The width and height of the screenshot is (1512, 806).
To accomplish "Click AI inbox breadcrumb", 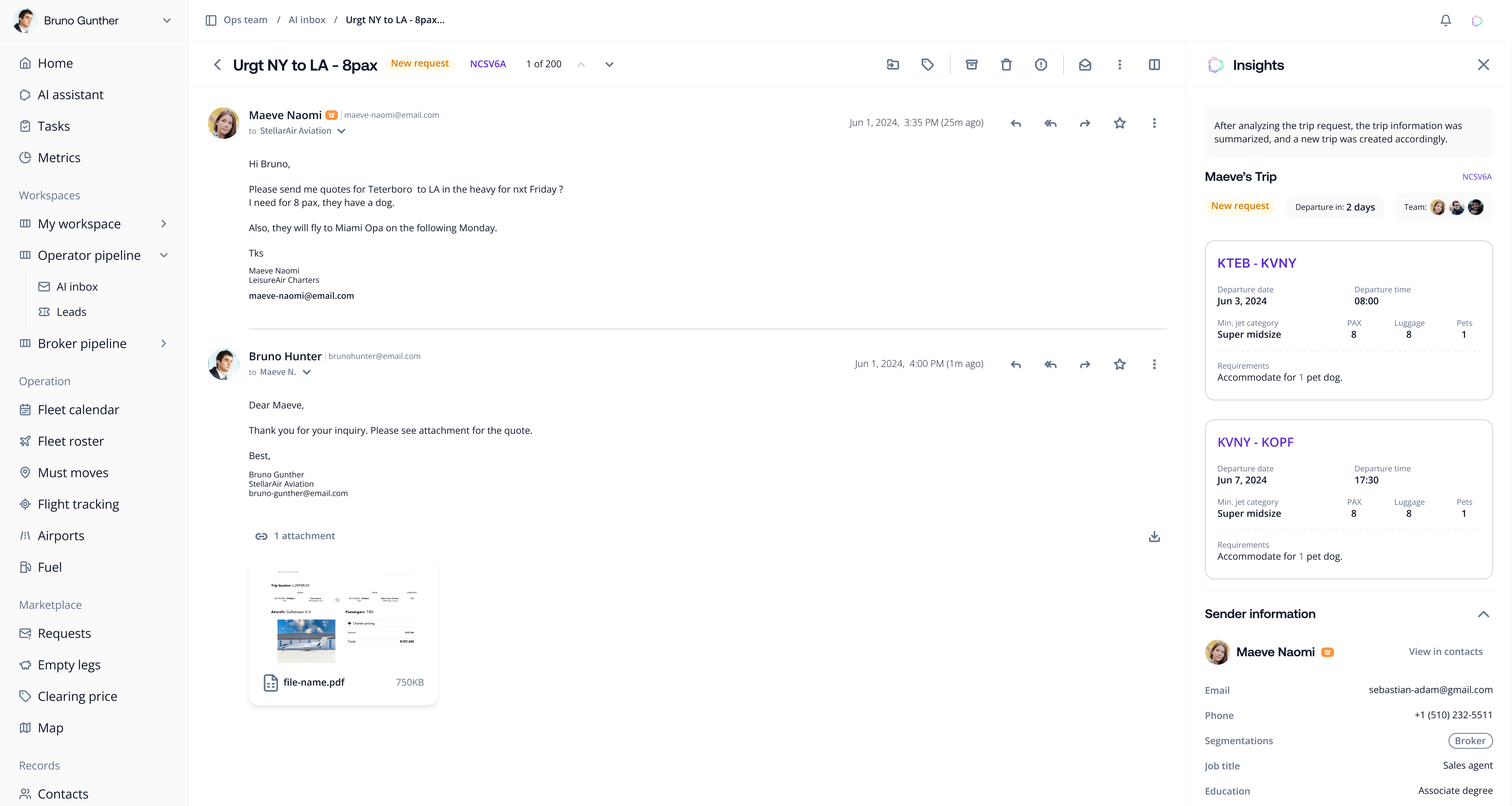I will pos(307,20).
